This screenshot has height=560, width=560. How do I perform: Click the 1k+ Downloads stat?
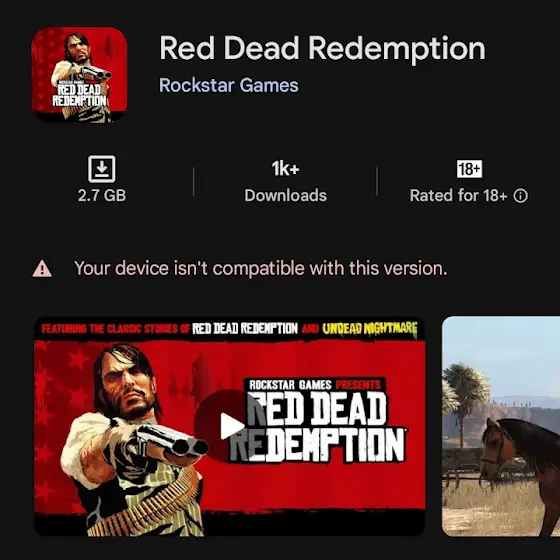click(285, 181)
